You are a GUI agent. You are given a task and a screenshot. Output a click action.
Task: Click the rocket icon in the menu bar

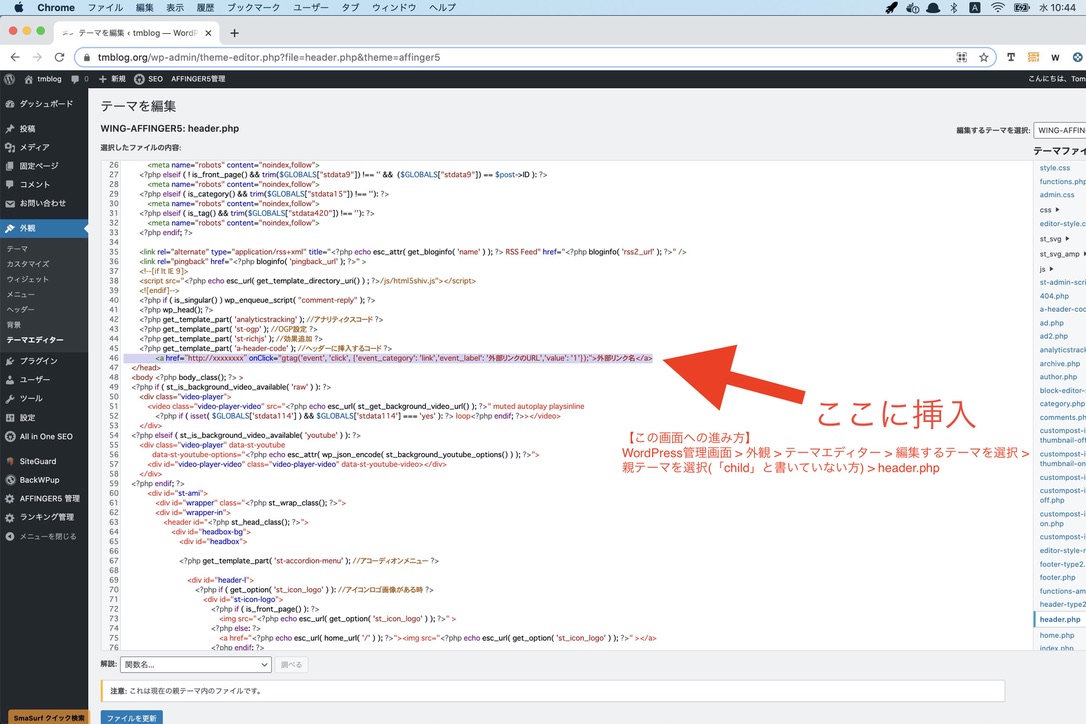tap(891, 8)
